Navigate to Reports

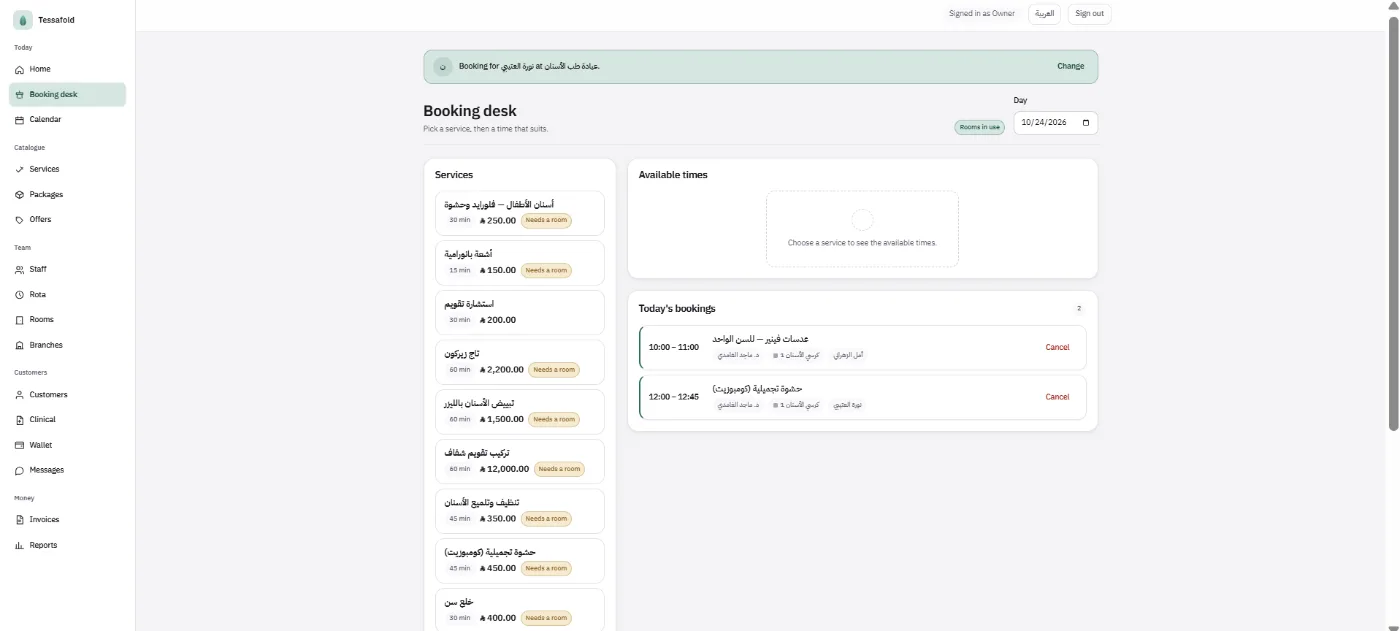[67, 545]
